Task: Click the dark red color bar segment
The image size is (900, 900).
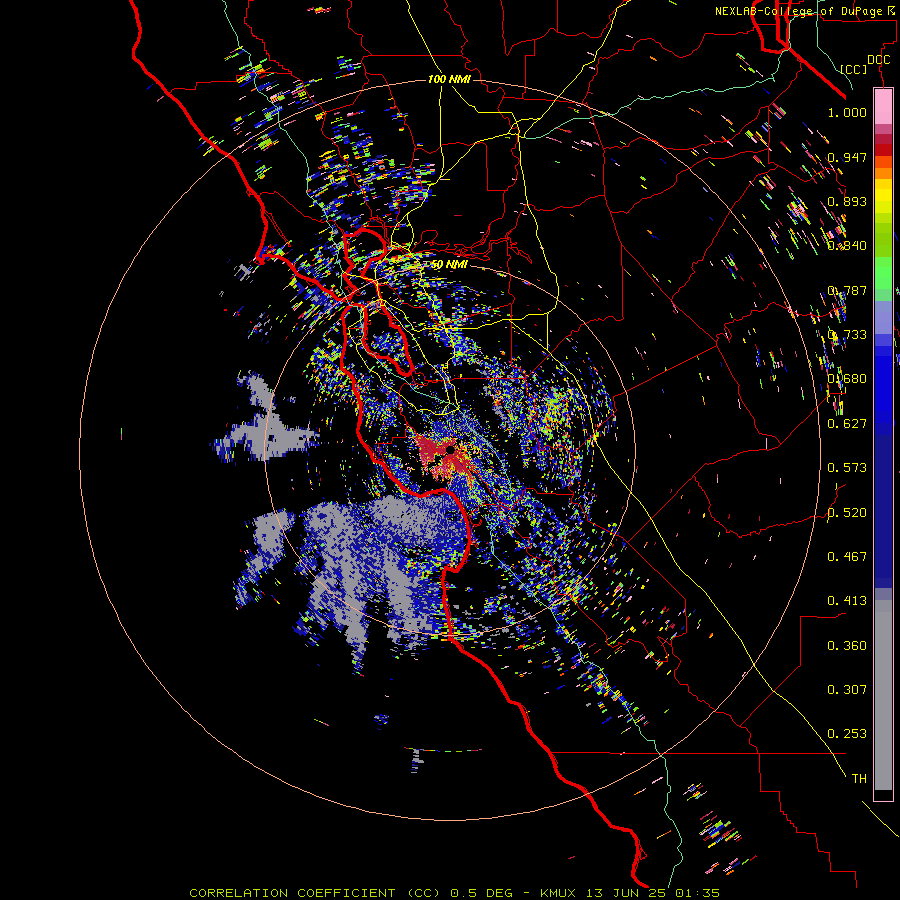Action: [883, 150]
